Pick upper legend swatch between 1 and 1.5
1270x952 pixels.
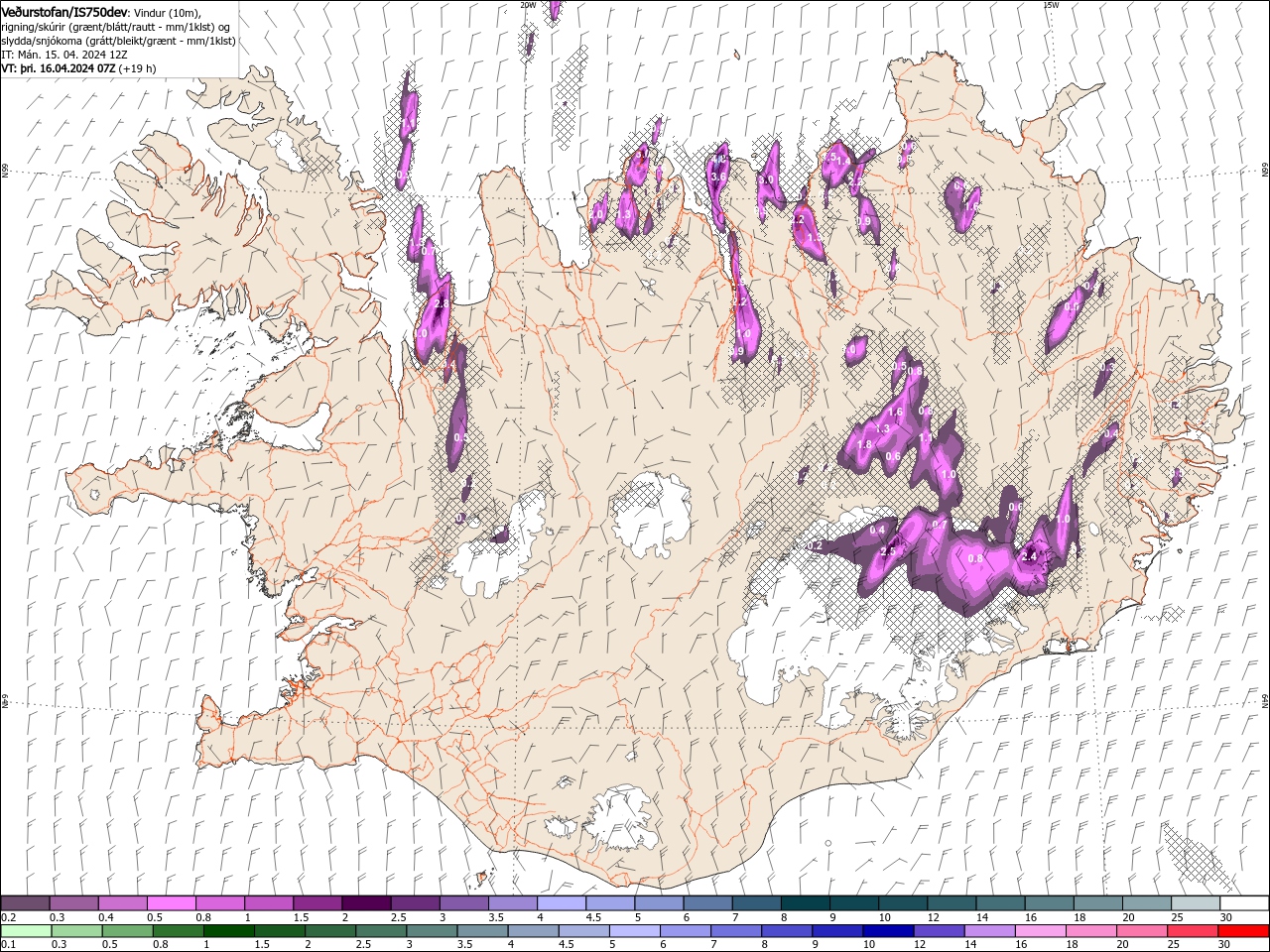tap(269, 903)
